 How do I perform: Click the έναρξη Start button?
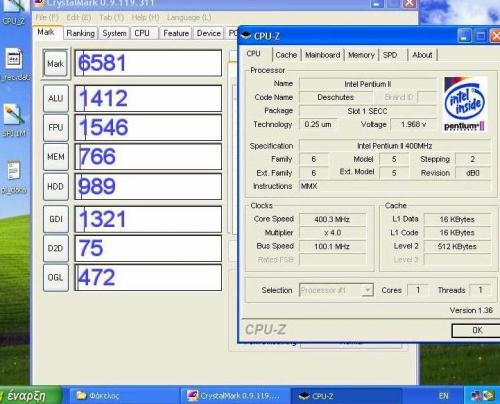(x=31, y=395)
